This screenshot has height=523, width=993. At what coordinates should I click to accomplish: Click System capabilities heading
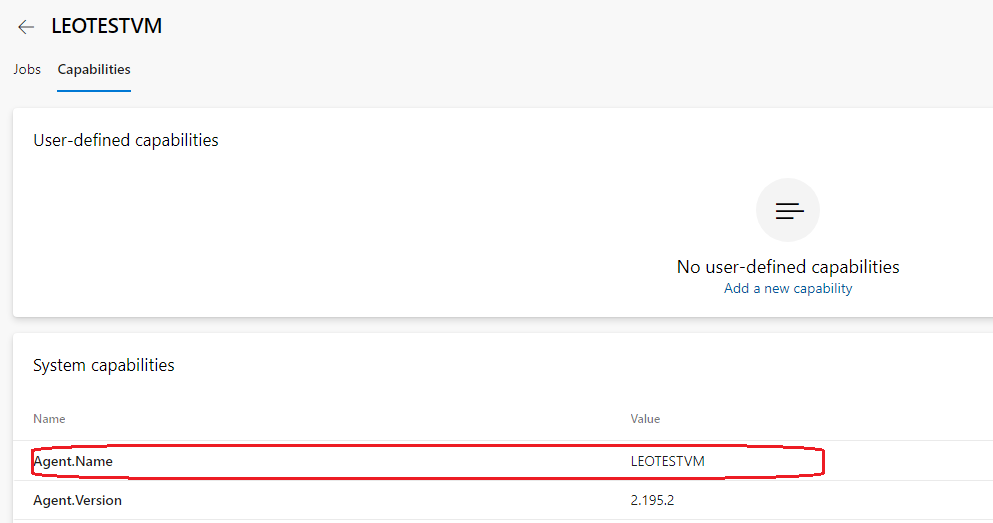(x=104, y=366)
